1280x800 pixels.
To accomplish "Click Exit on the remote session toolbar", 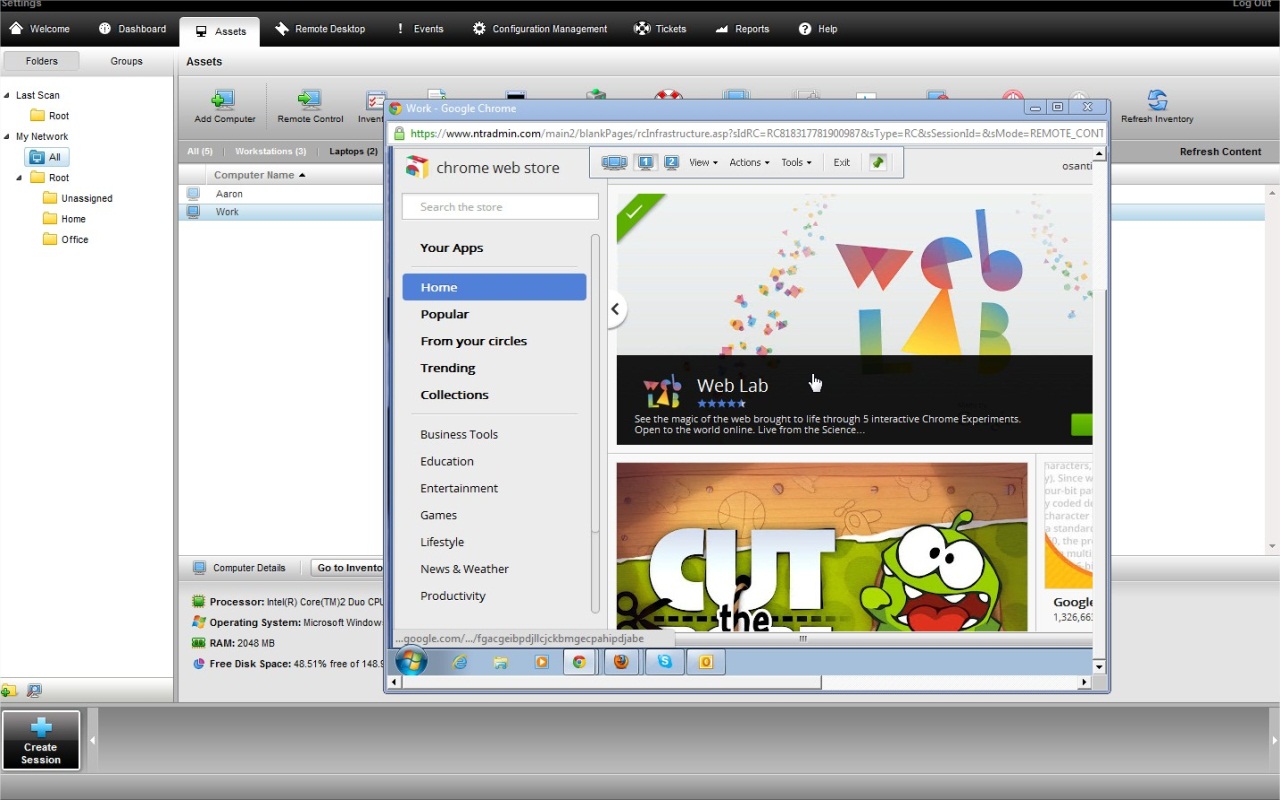I will (x=842, y=162).
